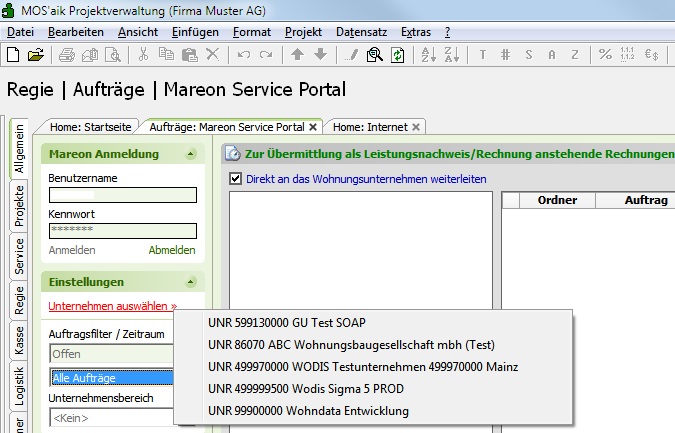Select the Logistik vertical sidebar tab
The image size is (675, 433).
[x=19, y=386]
